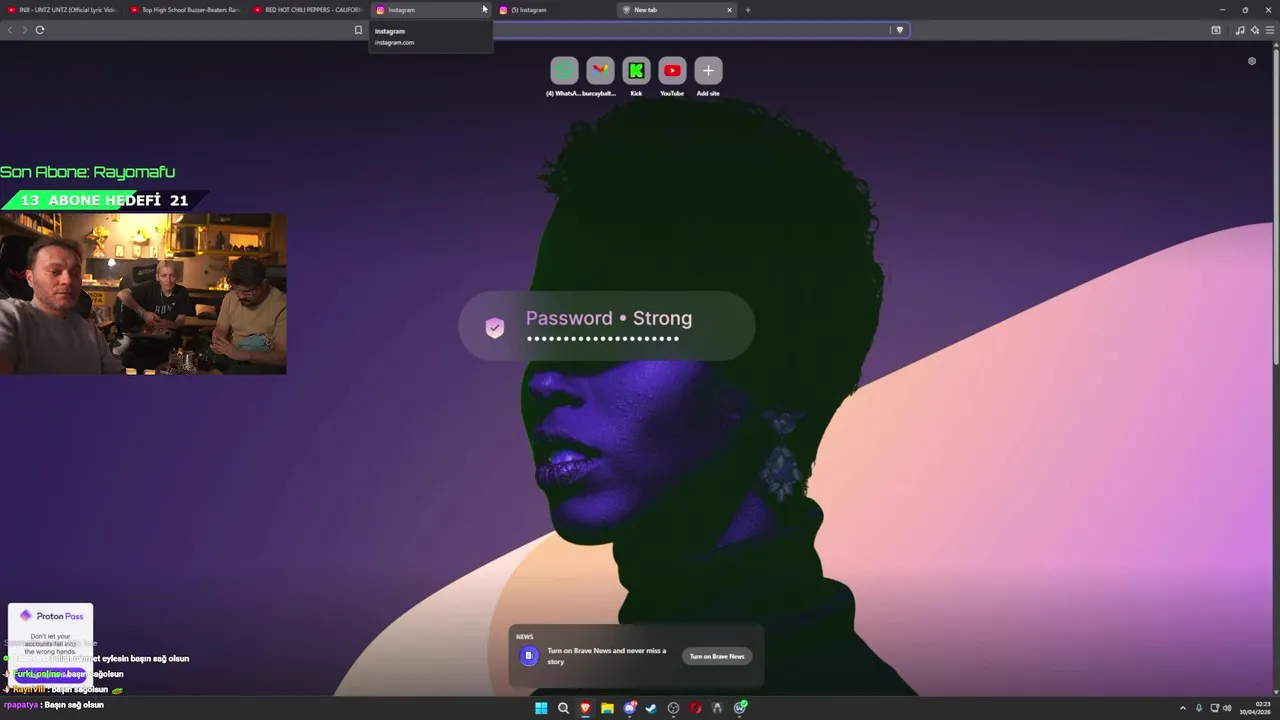Open the volume tray icon
The image size is (1280, 720).
click(1227, 708)
